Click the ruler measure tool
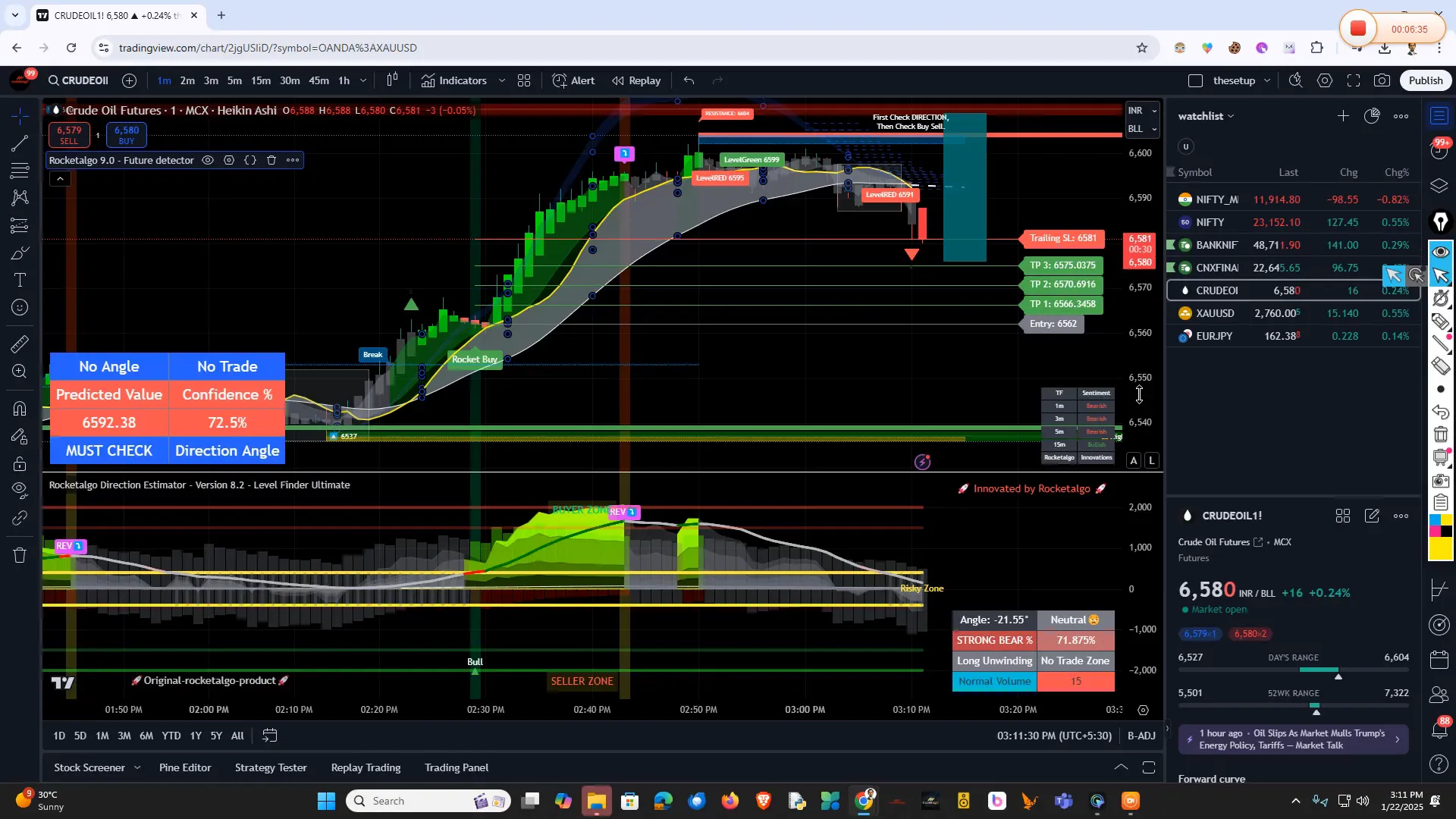Image resolution: width=1456 pixels, height=819 pixels. 20,344
